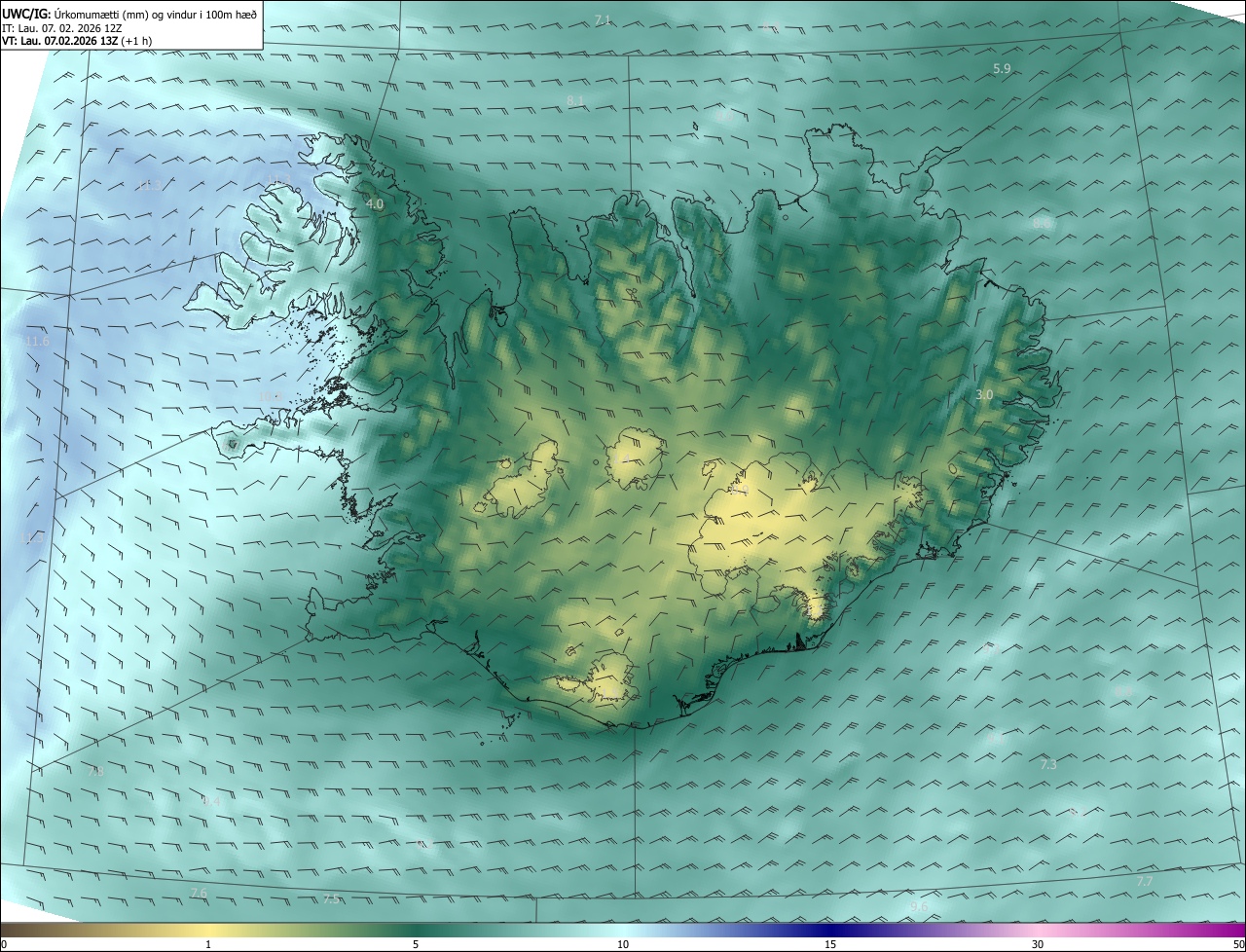The width and height of the screenshot is (1246, 952).
Task: Click the colour scale tick labelled 0
Action: pyautogui.click(x=4, y=945)
